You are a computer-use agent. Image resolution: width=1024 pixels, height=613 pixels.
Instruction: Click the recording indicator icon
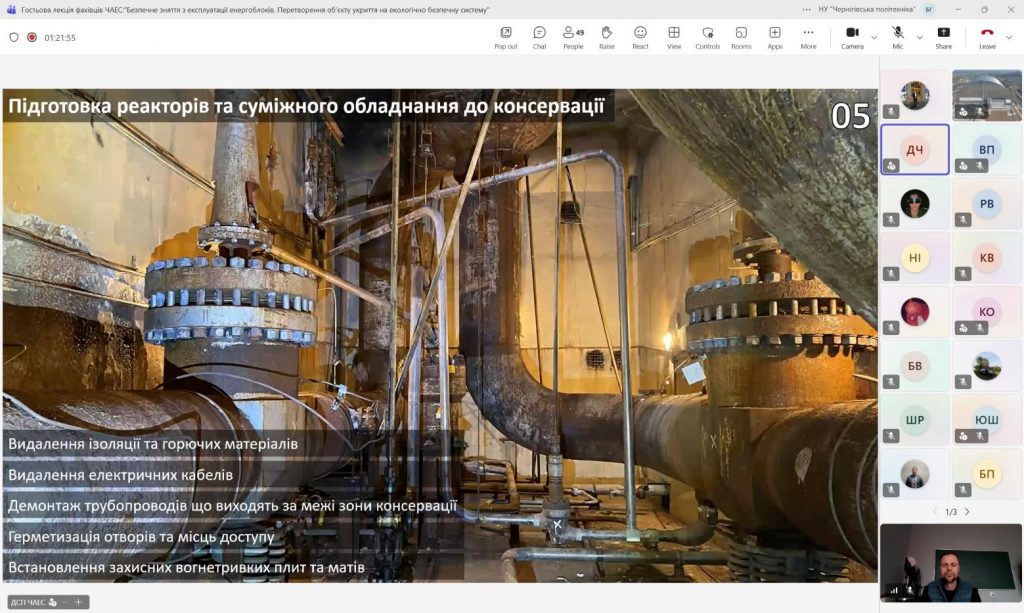pos(32,38)
